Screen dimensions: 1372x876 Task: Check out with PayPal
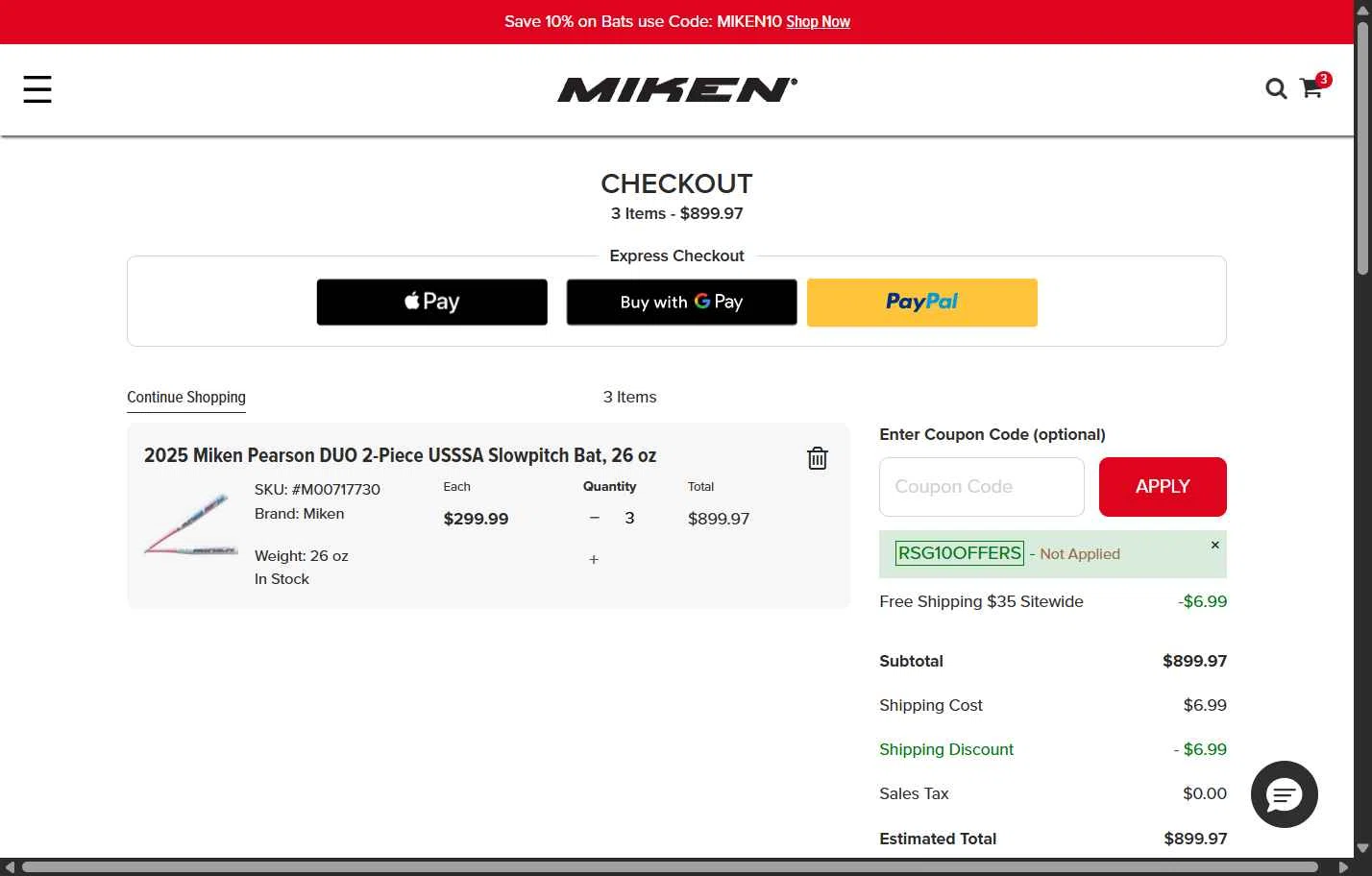pos(922,302)
